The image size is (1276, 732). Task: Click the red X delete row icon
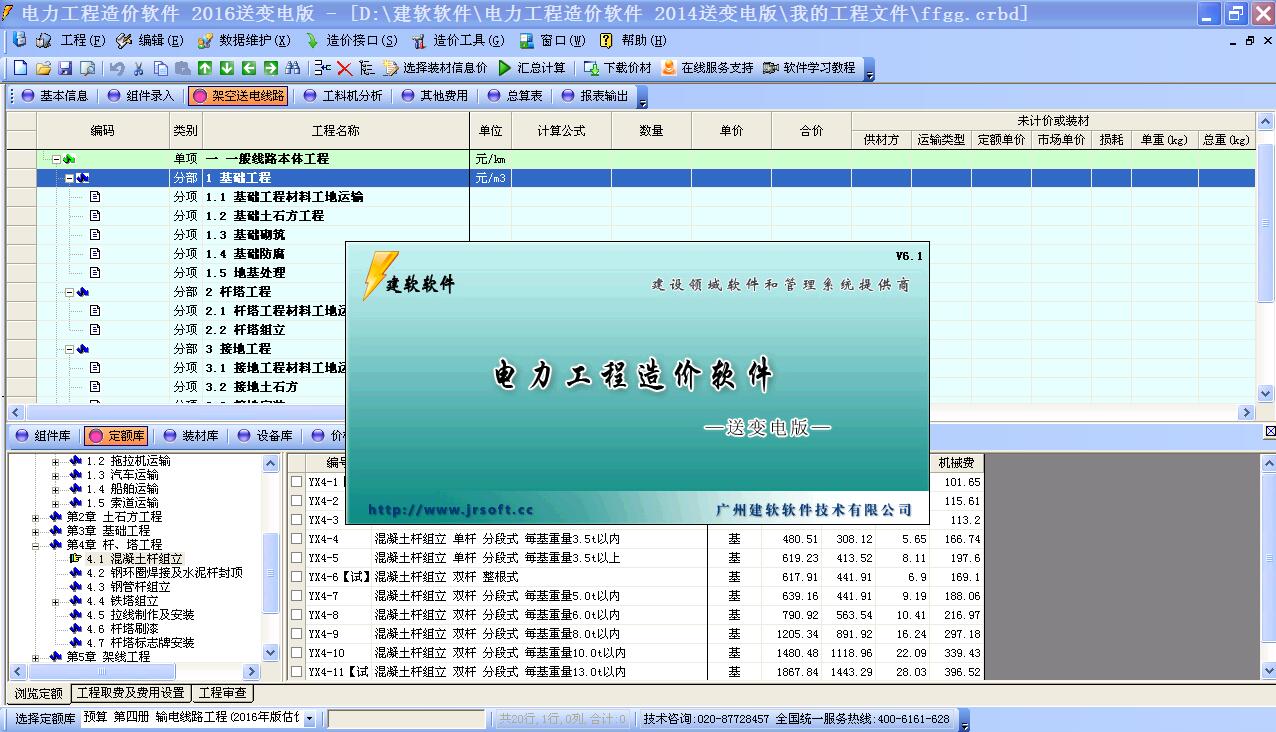point(343,67)
